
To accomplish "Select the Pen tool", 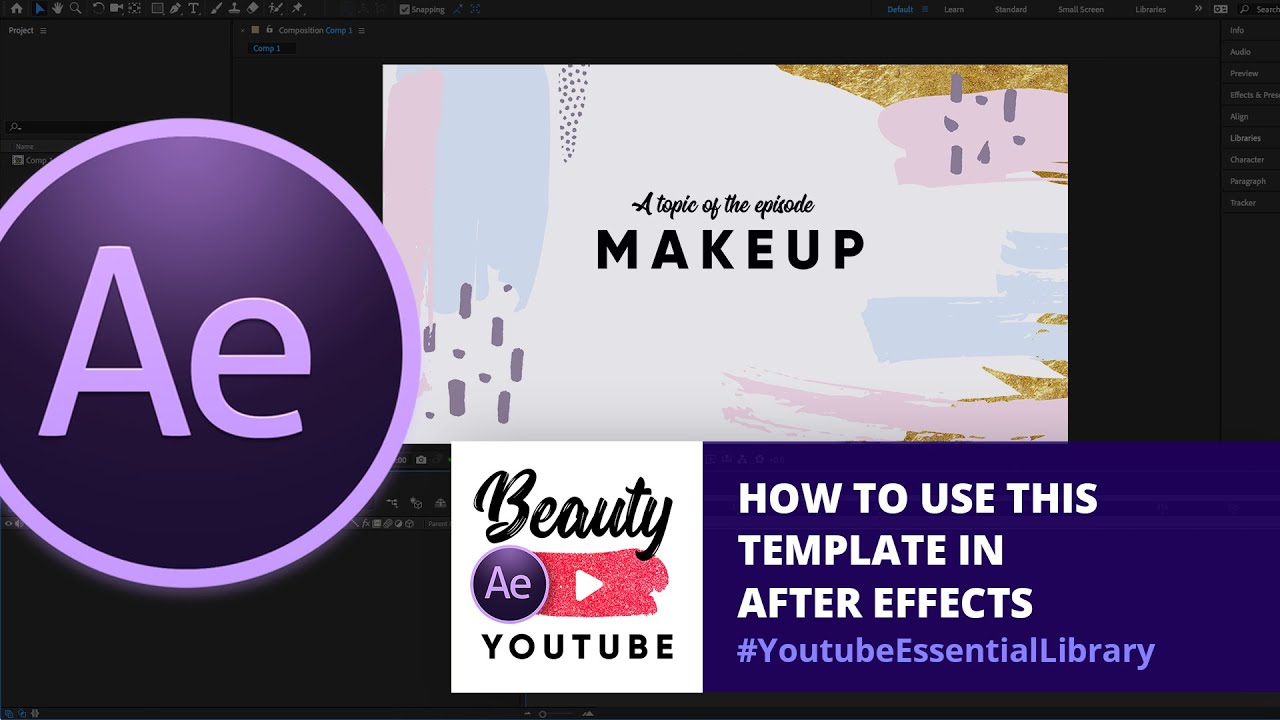I will click(177, 9).
